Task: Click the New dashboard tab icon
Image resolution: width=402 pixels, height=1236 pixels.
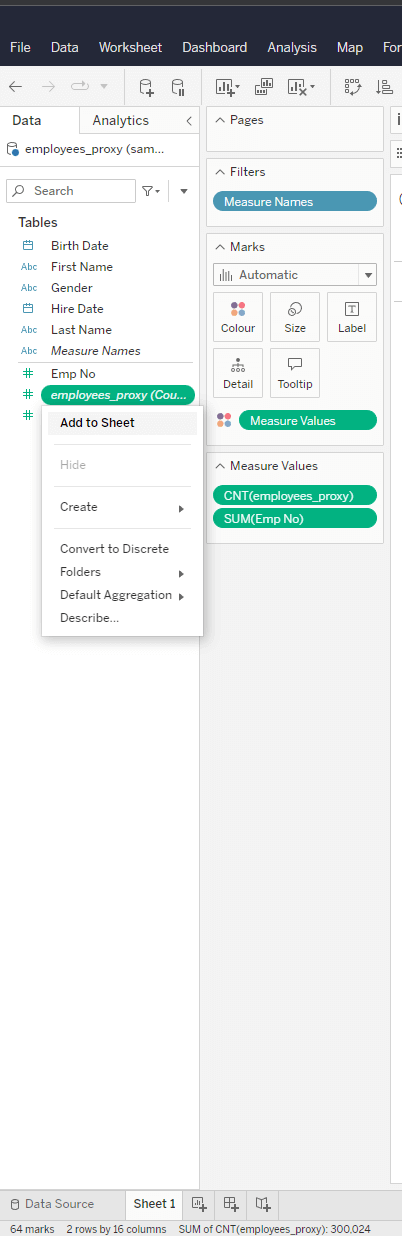Action: [231, 1204]
